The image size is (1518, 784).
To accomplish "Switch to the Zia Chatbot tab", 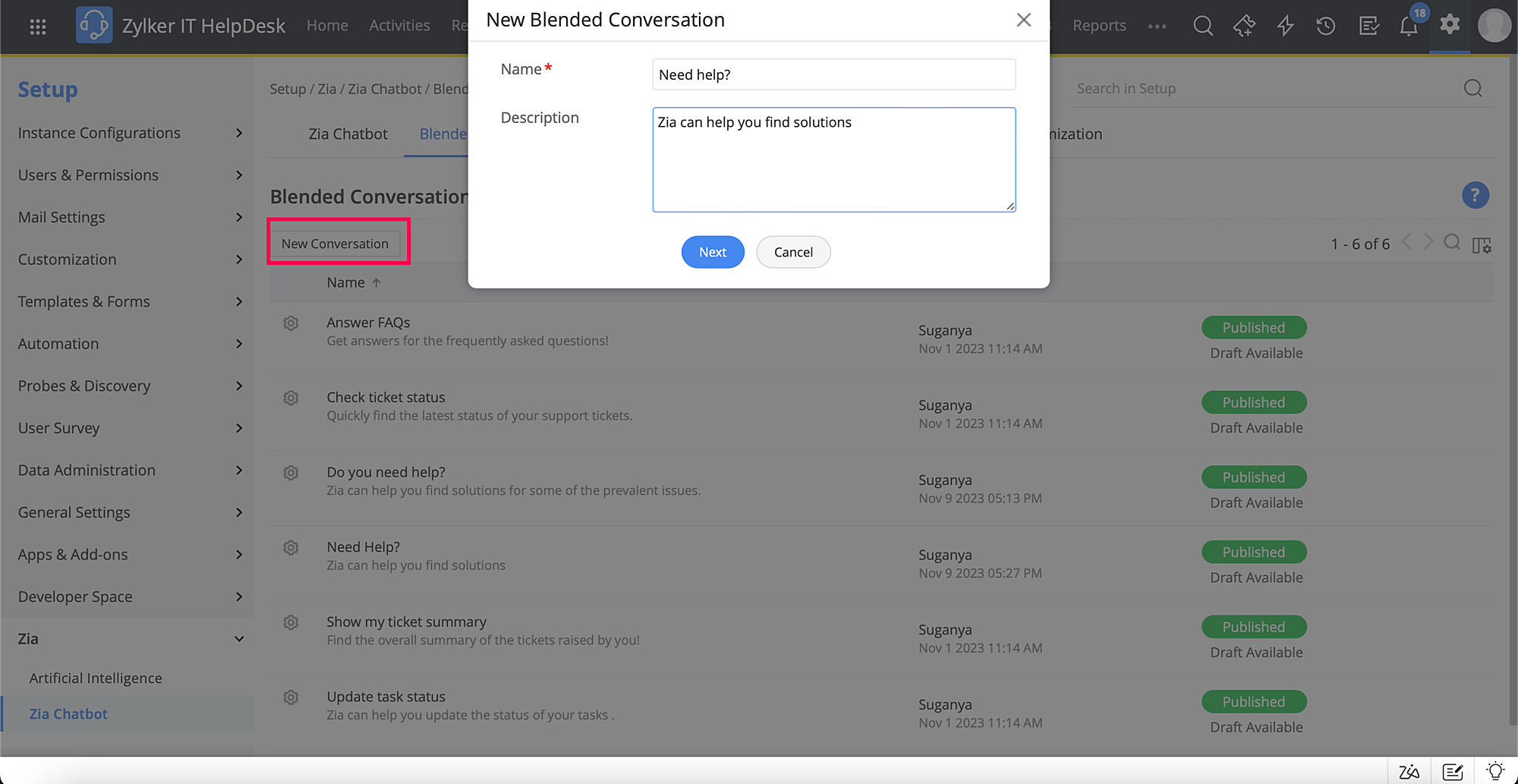I will (348, 134).
